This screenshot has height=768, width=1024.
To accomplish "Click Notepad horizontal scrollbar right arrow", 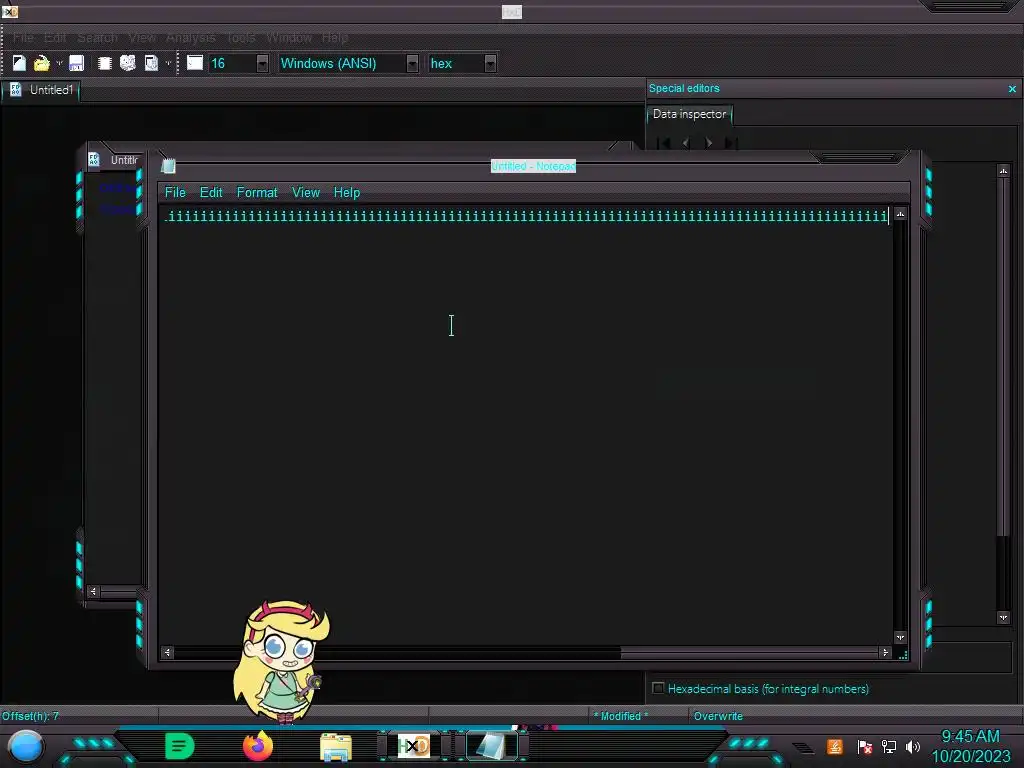I will coord(886,652).
